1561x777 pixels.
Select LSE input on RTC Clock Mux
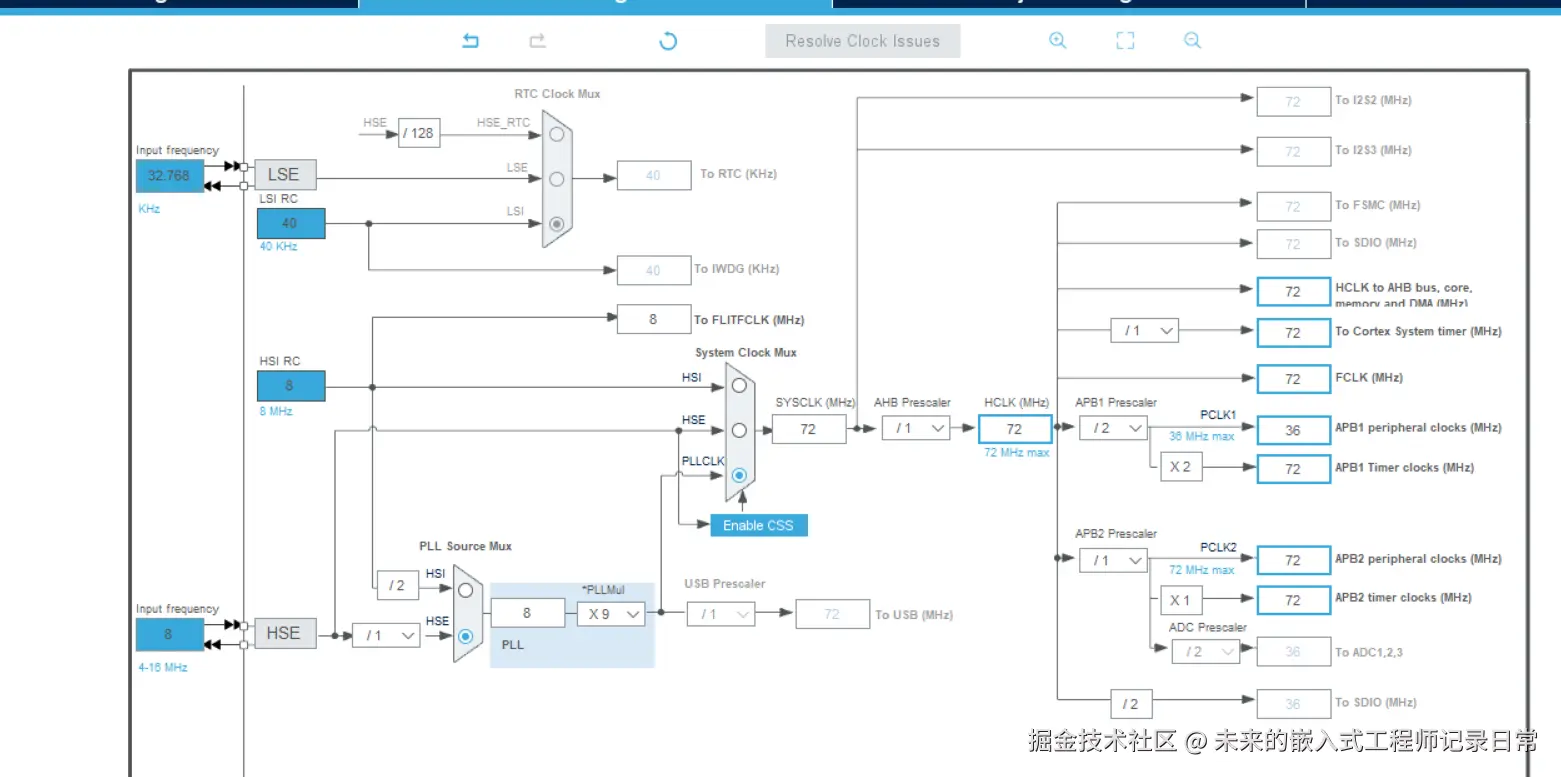(556, 179)
